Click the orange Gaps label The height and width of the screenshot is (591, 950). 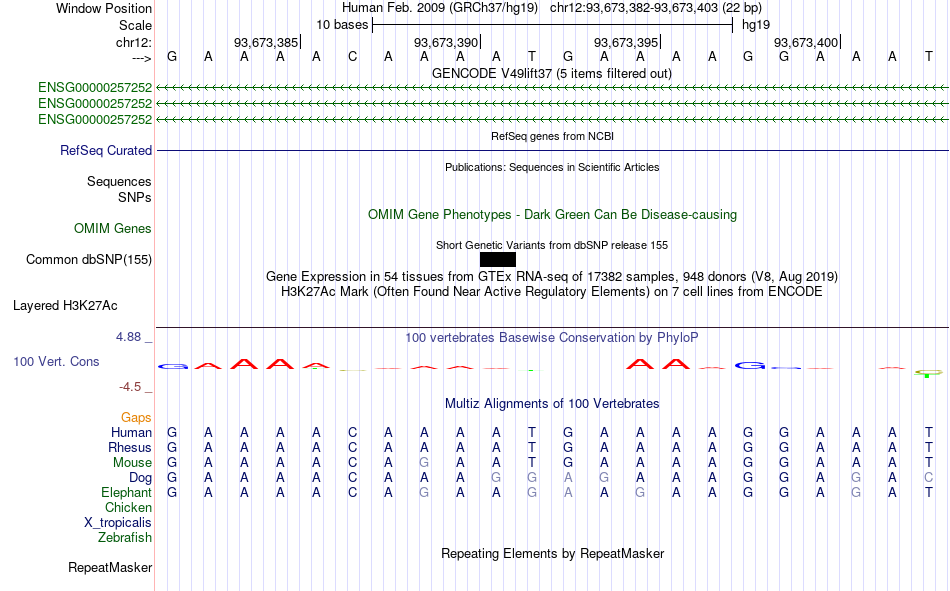point(136,418)
